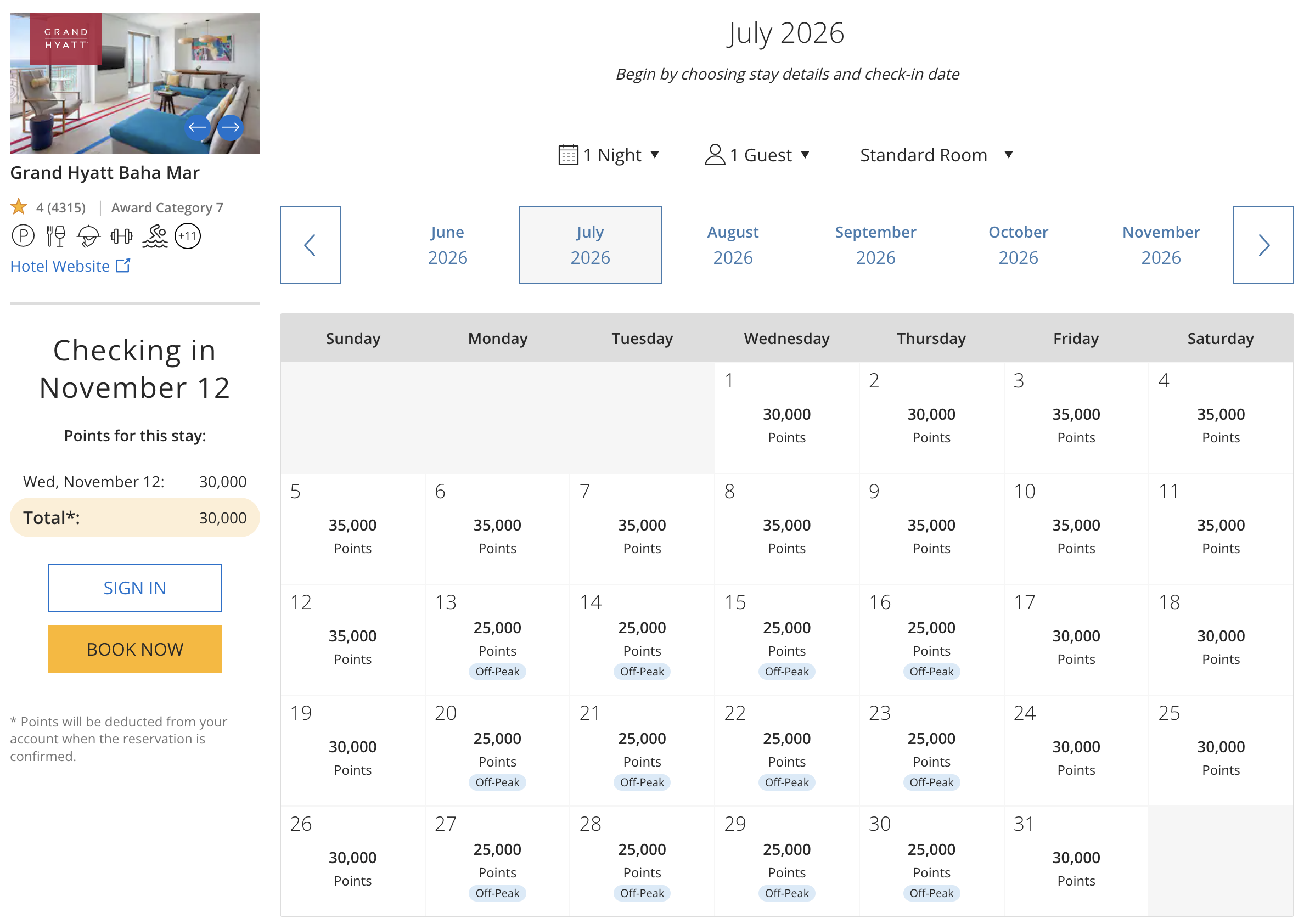Click the fitness center dumbbell icon

[x=121, y=235]
